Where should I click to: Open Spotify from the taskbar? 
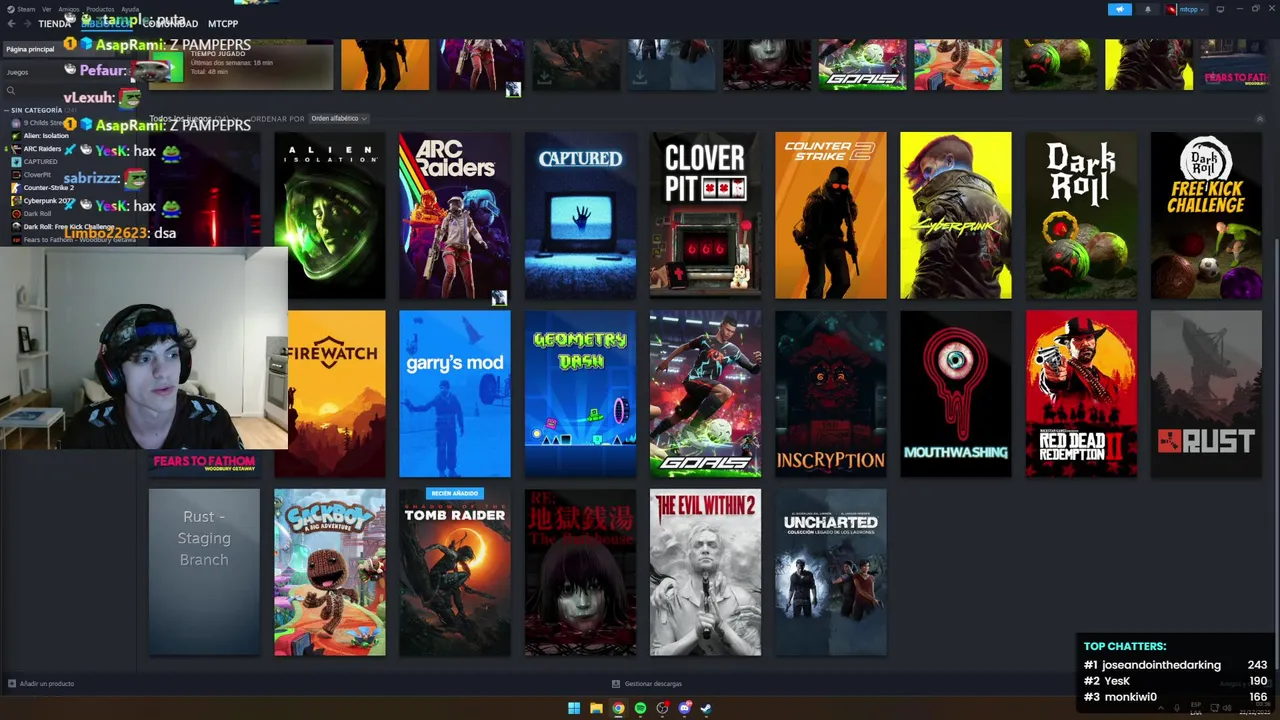point(640,708)
